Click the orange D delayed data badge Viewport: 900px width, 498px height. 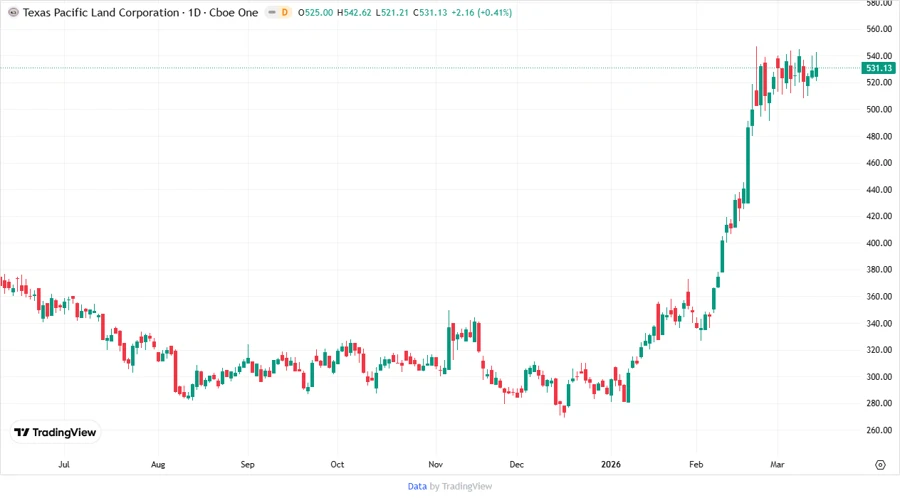(x=285, y=12)
